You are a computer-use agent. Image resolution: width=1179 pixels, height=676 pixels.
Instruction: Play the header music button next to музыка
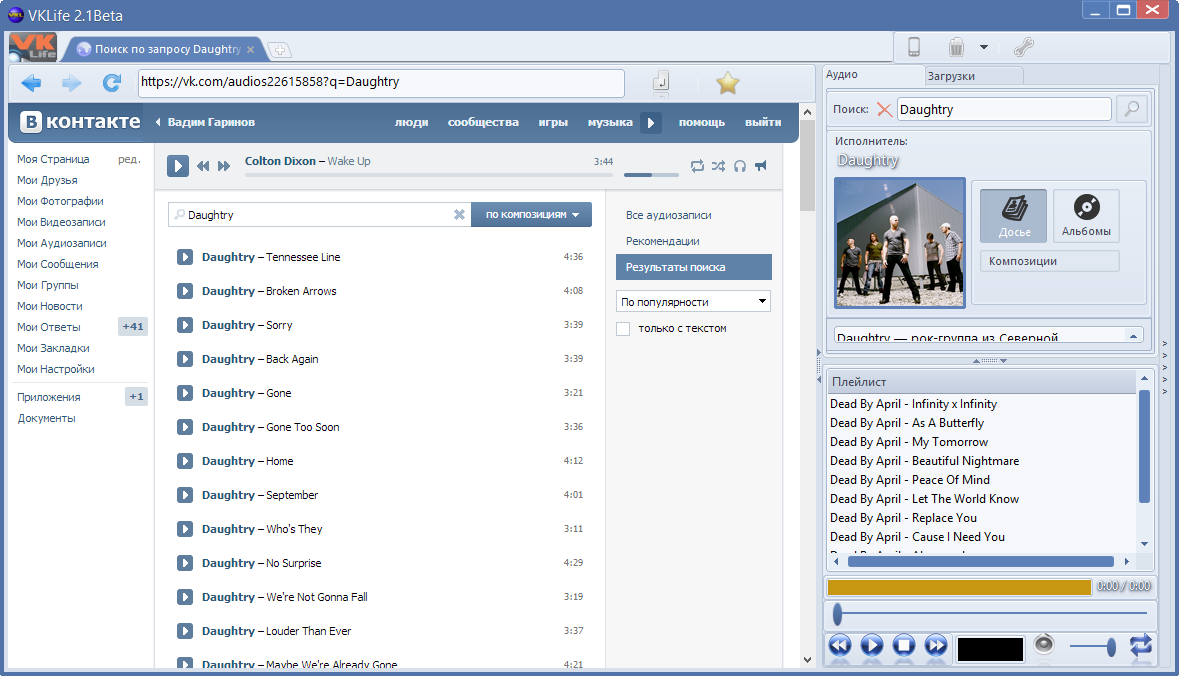[651, 122]
